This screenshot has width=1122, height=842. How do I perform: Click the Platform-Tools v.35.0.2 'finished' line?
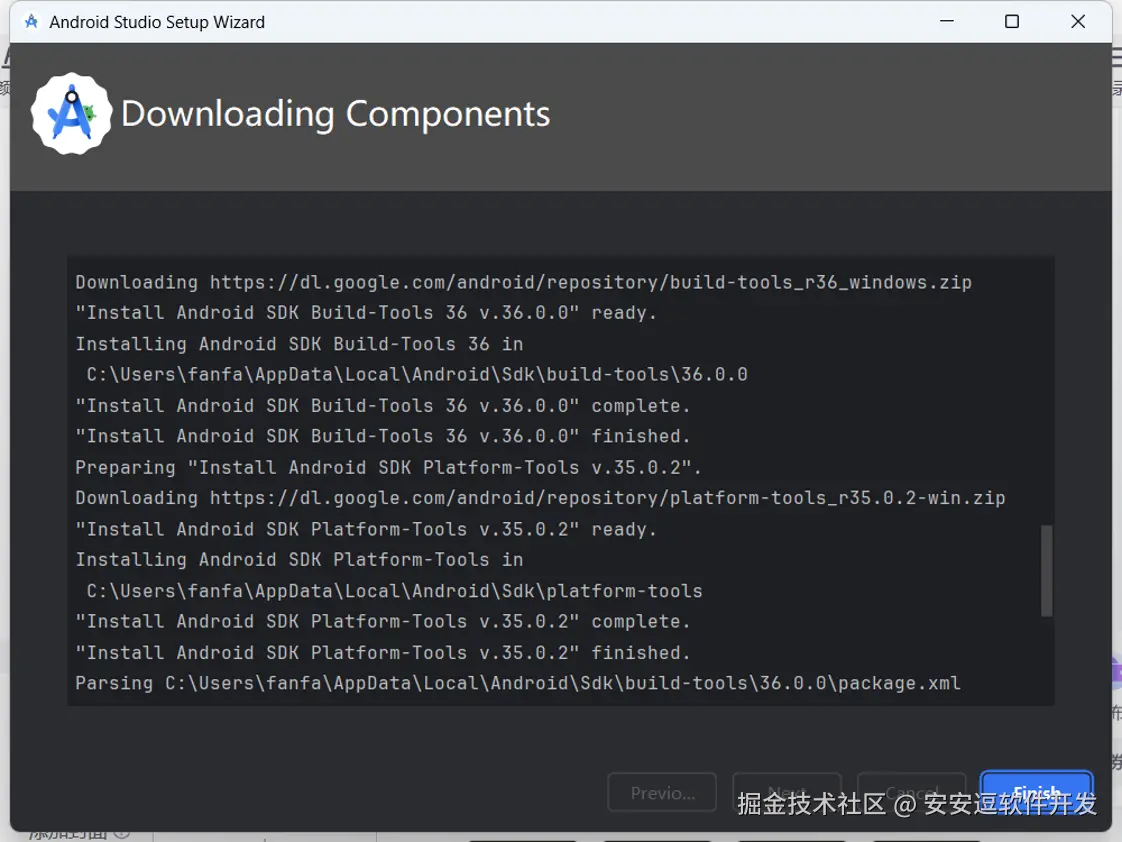[383, 652]
